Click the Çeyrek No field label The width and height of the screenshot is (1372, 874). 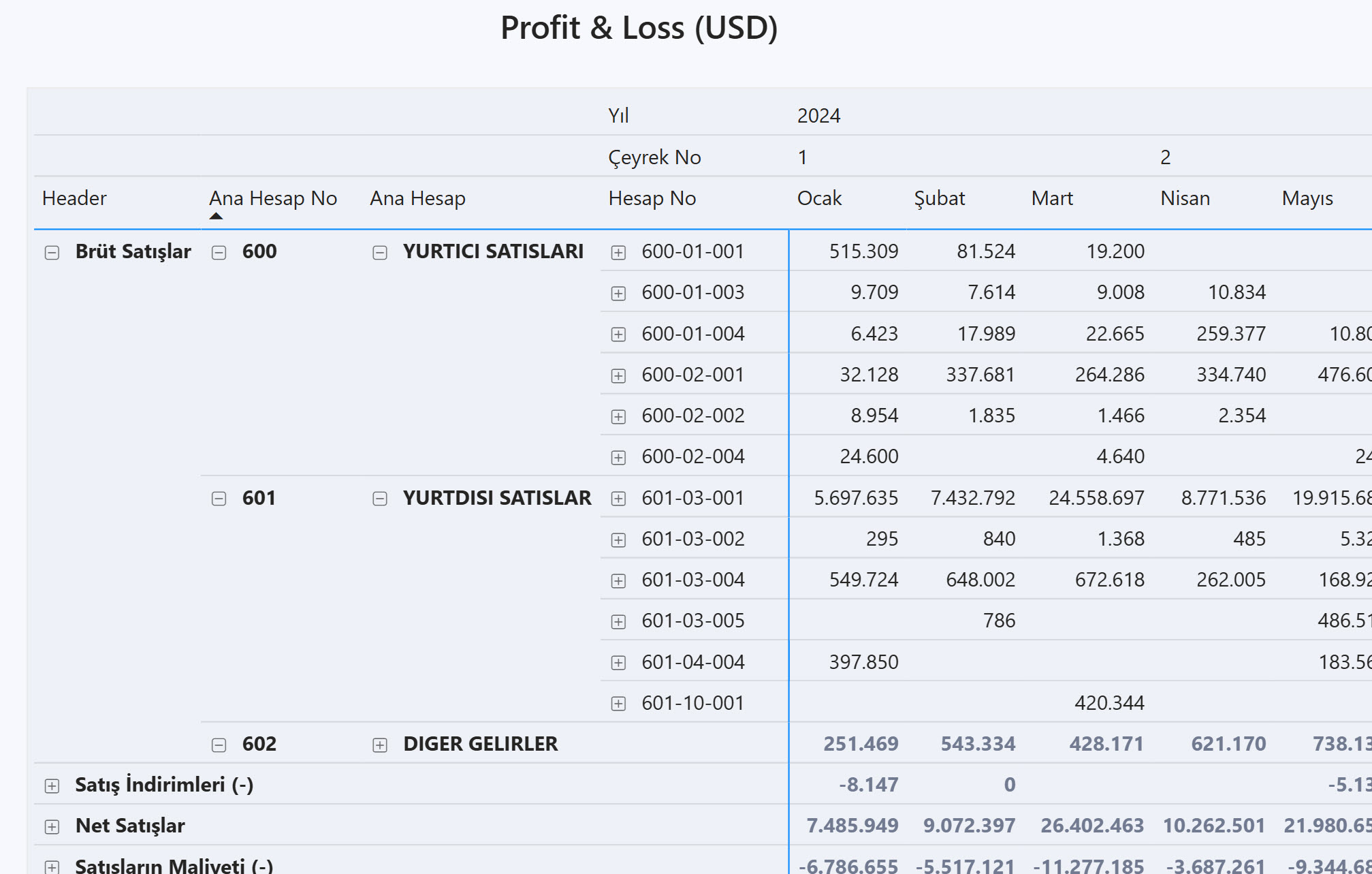click(x=654, y=157)
